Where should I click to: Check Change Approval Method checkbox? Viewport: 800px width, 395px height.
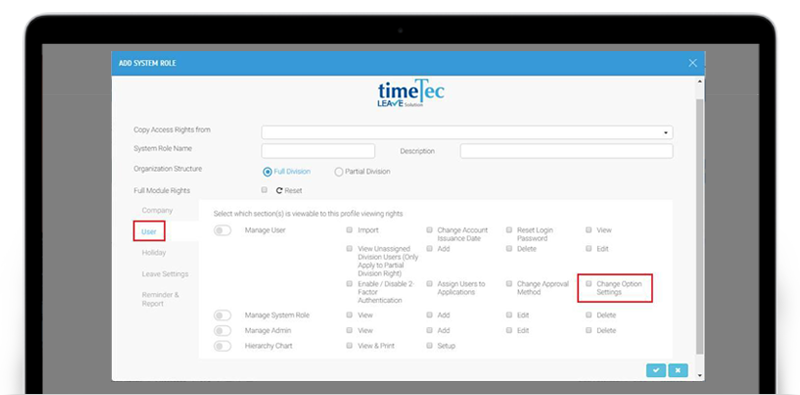509,284
